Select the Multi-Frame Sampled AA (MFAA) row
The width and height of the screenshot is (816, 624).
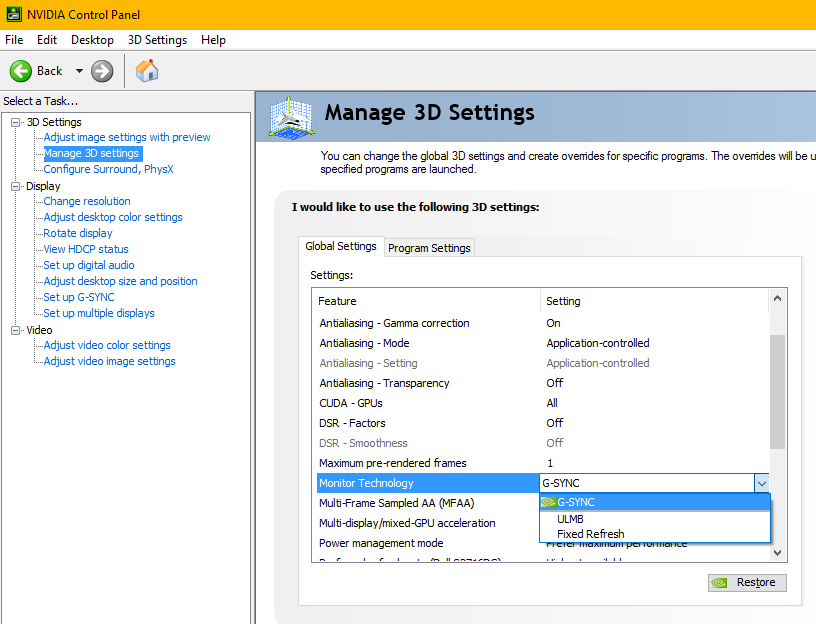coord(428,503)
